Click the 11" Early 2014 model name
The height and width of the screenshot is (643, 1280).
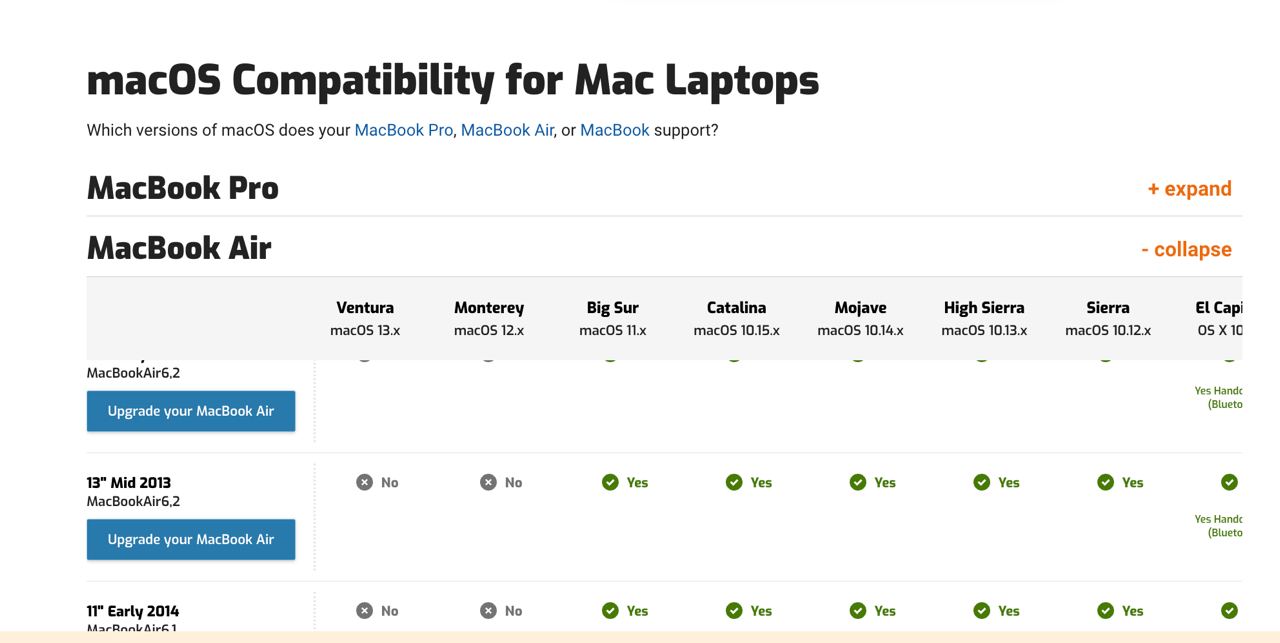coord(133,611)
